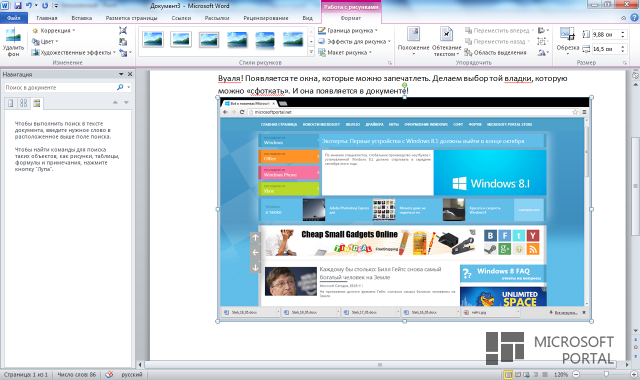
Task: Click the Word application icon in the title bar
Action: pyautogui.click(x=5, y=6)
